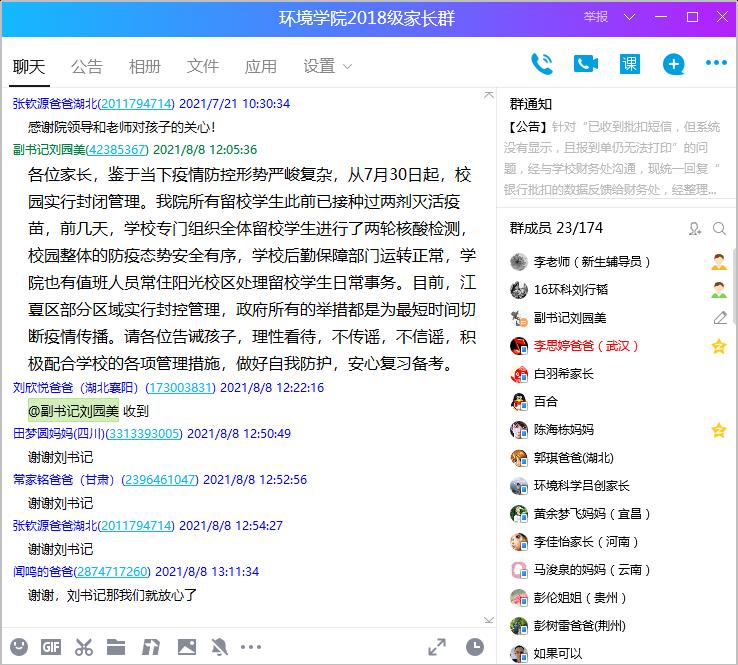The image size is (738, 665).
Task: Open the GIF sticker panel
Action: click(x=51, y=646)
